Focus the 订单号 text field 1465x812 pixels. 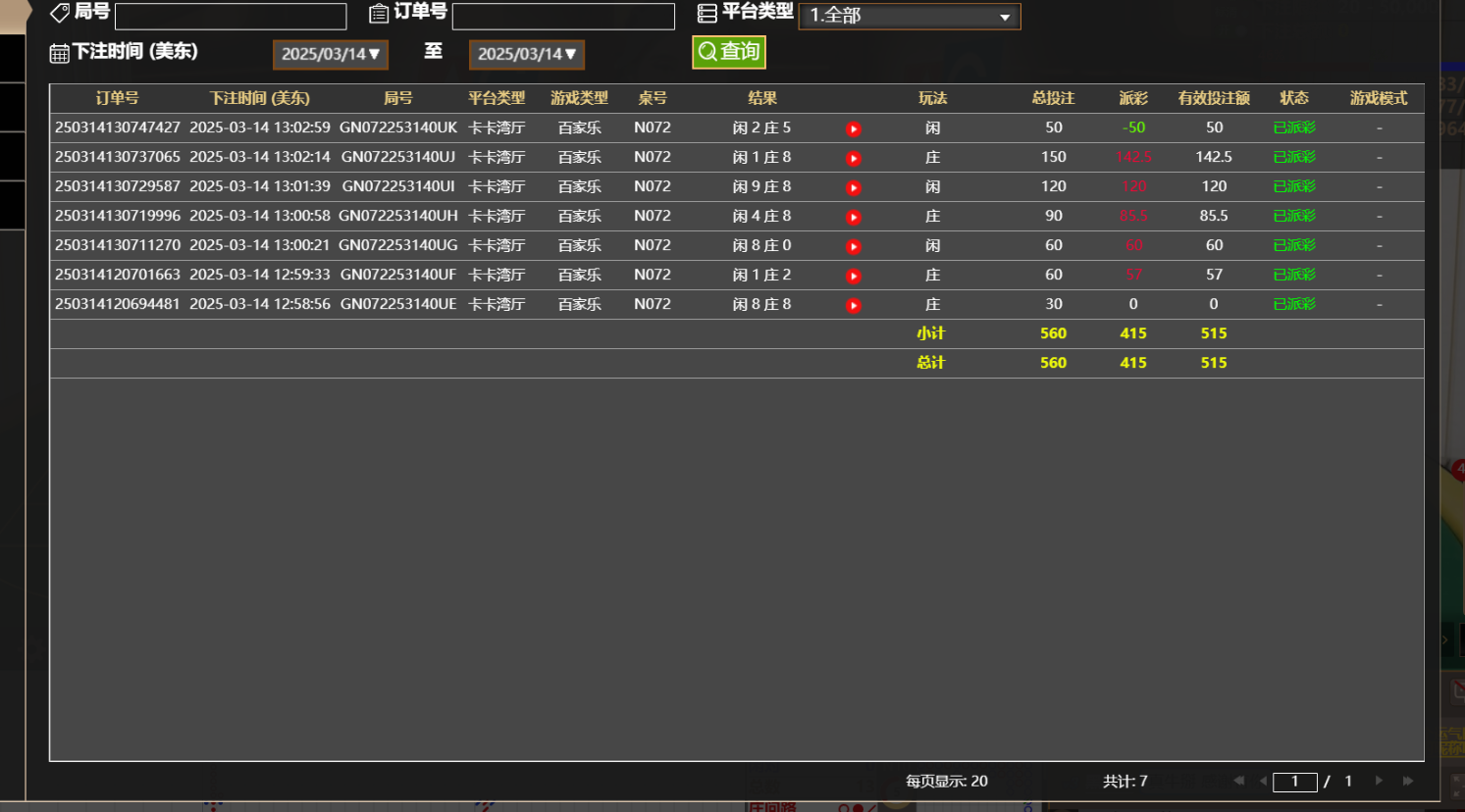click(563, 16)
